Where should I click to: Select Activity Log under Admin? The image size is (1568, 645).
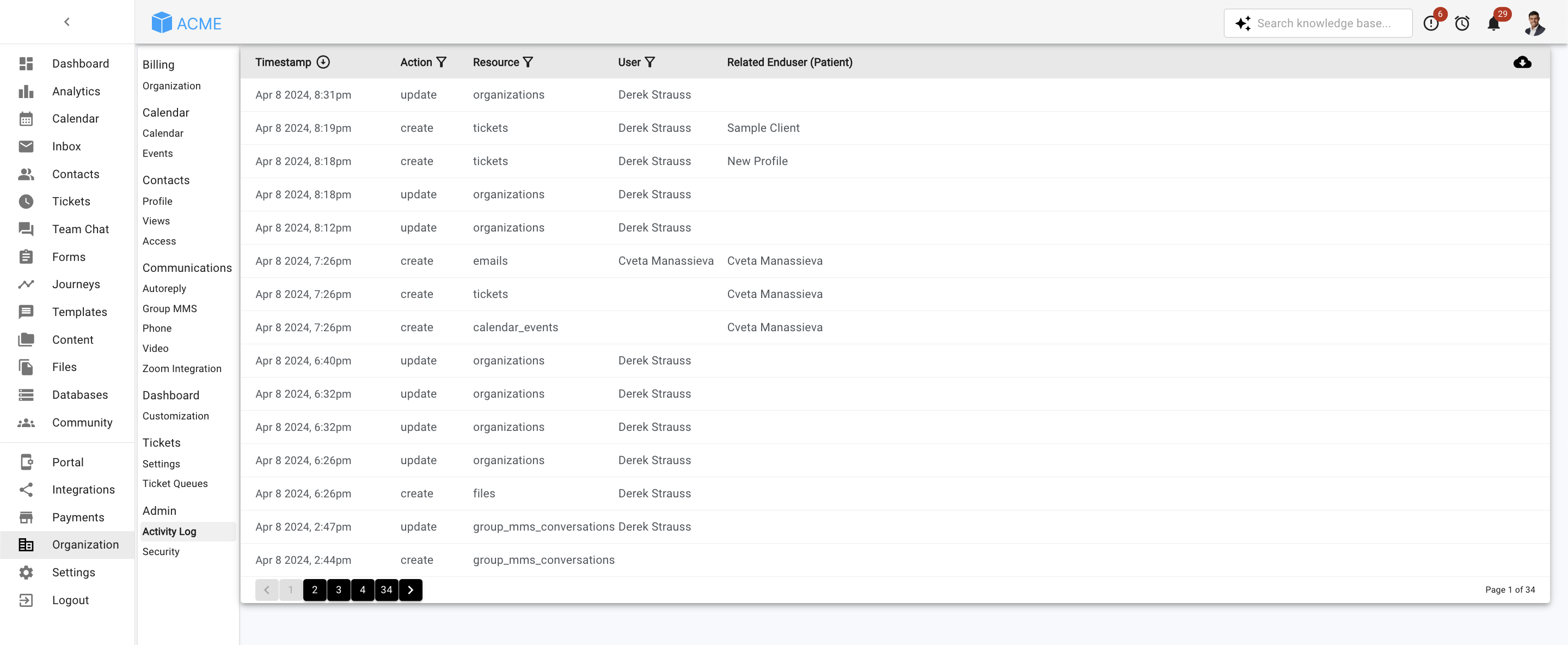[188, 532]
